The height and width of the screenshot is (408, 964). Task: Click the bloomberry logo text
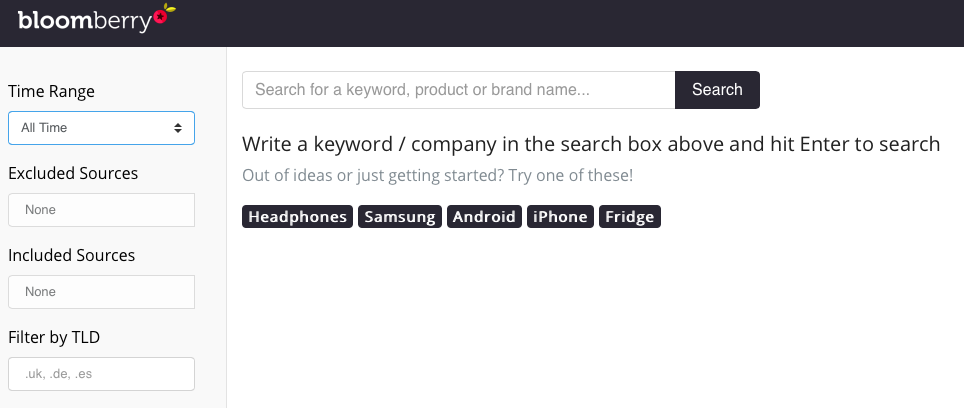(x=84, y=22)
